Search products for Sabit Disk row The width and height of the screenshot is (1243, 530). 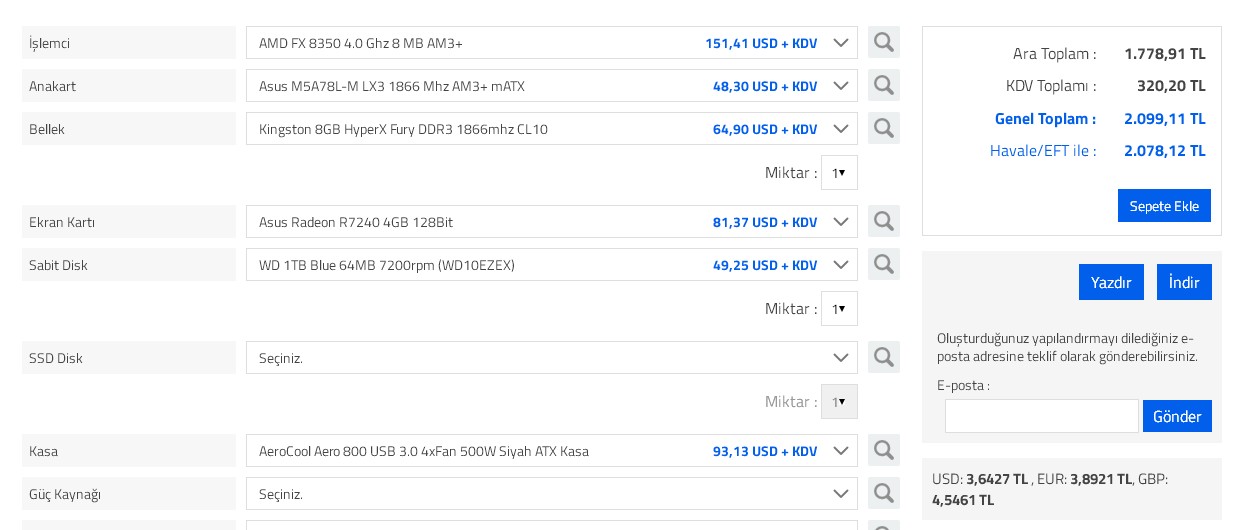click(883, 264)
